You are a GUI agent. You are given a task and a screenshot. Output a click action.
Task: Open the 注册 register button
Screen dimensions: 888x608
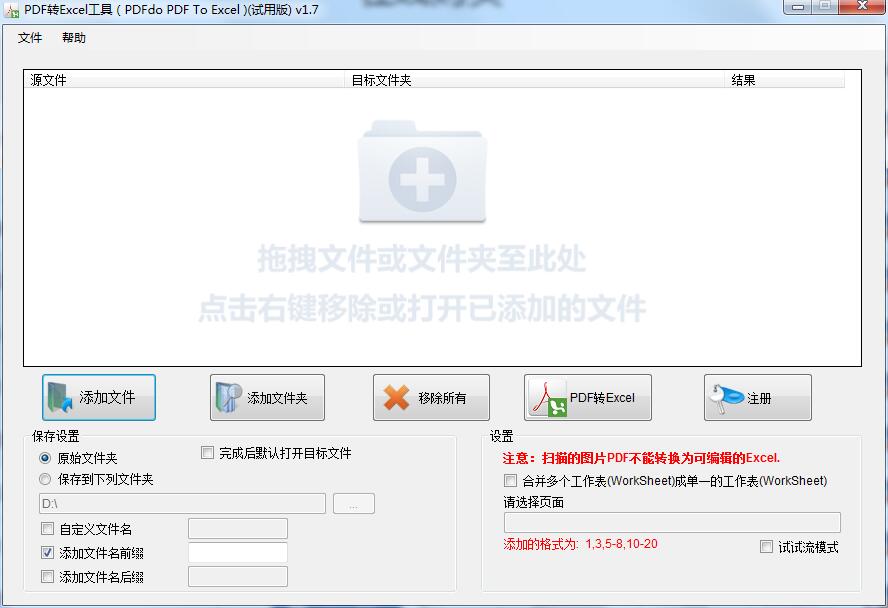[758, 397]
